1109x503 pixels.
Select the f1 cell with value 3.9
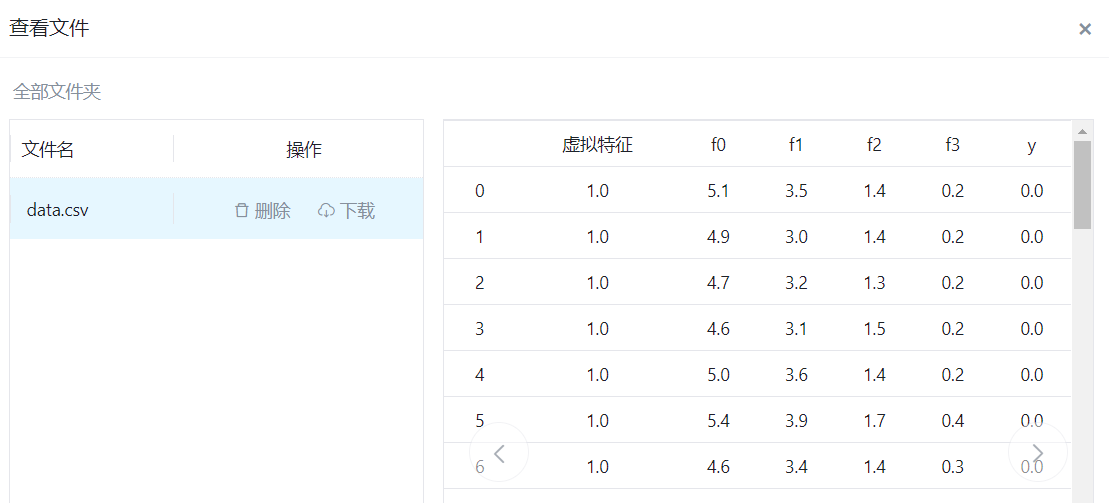click(x=796, y=421)
